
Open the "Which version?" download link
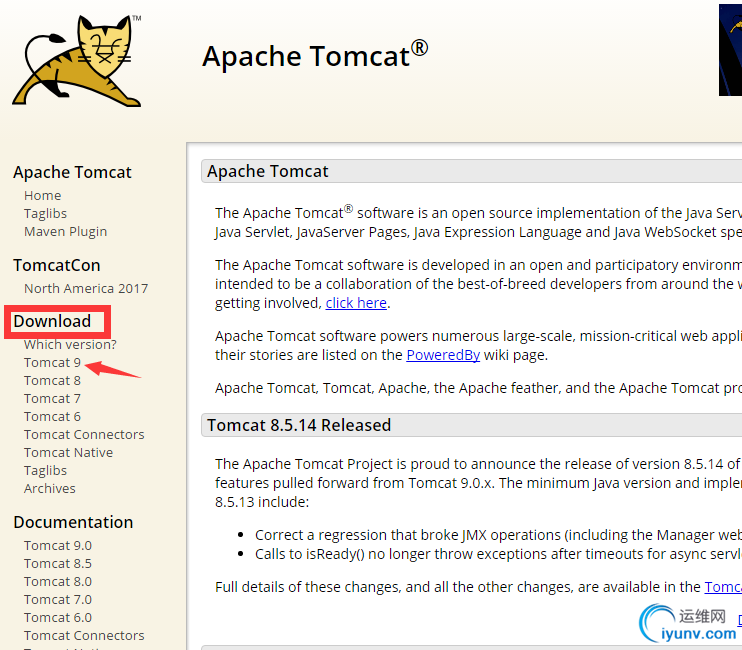coord(70,344)
